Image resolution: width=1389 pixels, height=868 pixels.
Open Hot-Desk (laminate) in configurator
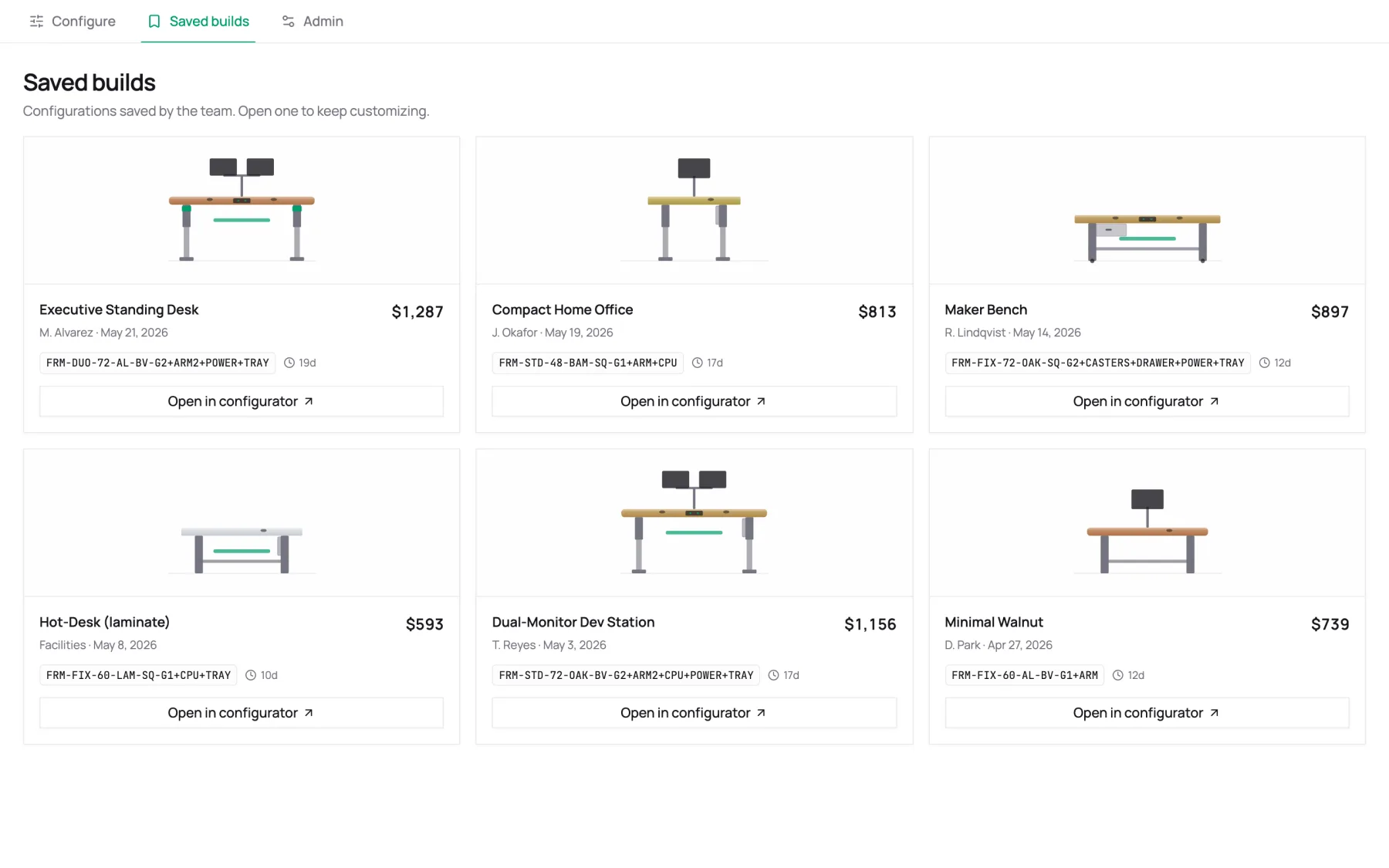pyautogui.click(x=242, y=713)
